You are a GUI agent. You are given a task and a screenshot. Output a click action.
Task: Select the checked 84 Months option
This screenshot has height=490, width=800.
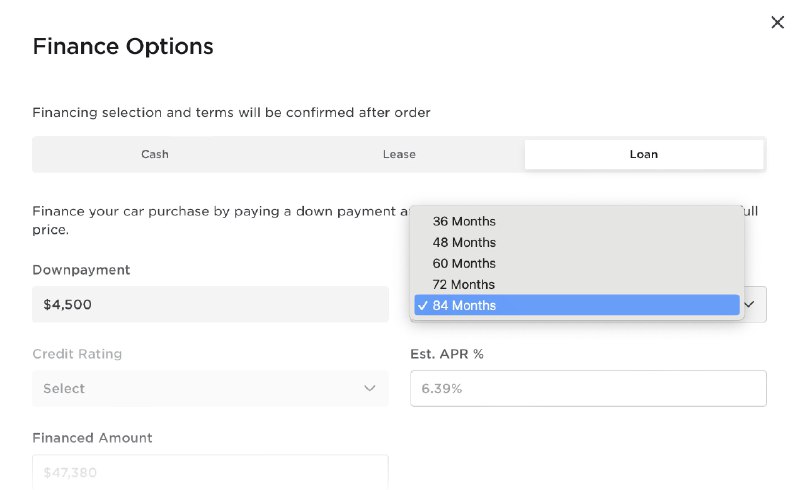(577, 305)
